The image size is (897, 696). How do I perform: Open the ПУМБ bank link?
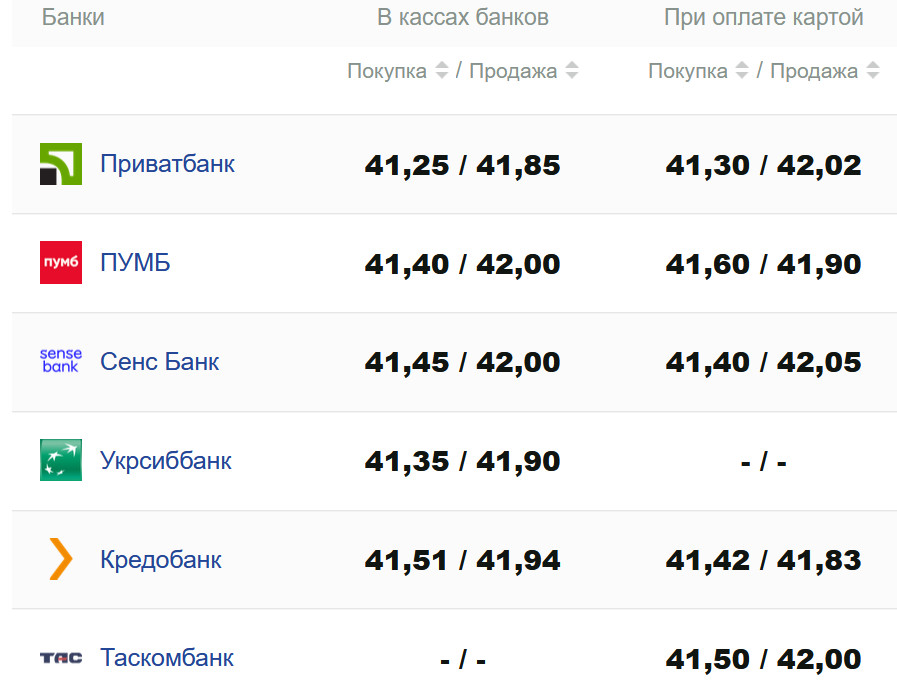(135, 263)
